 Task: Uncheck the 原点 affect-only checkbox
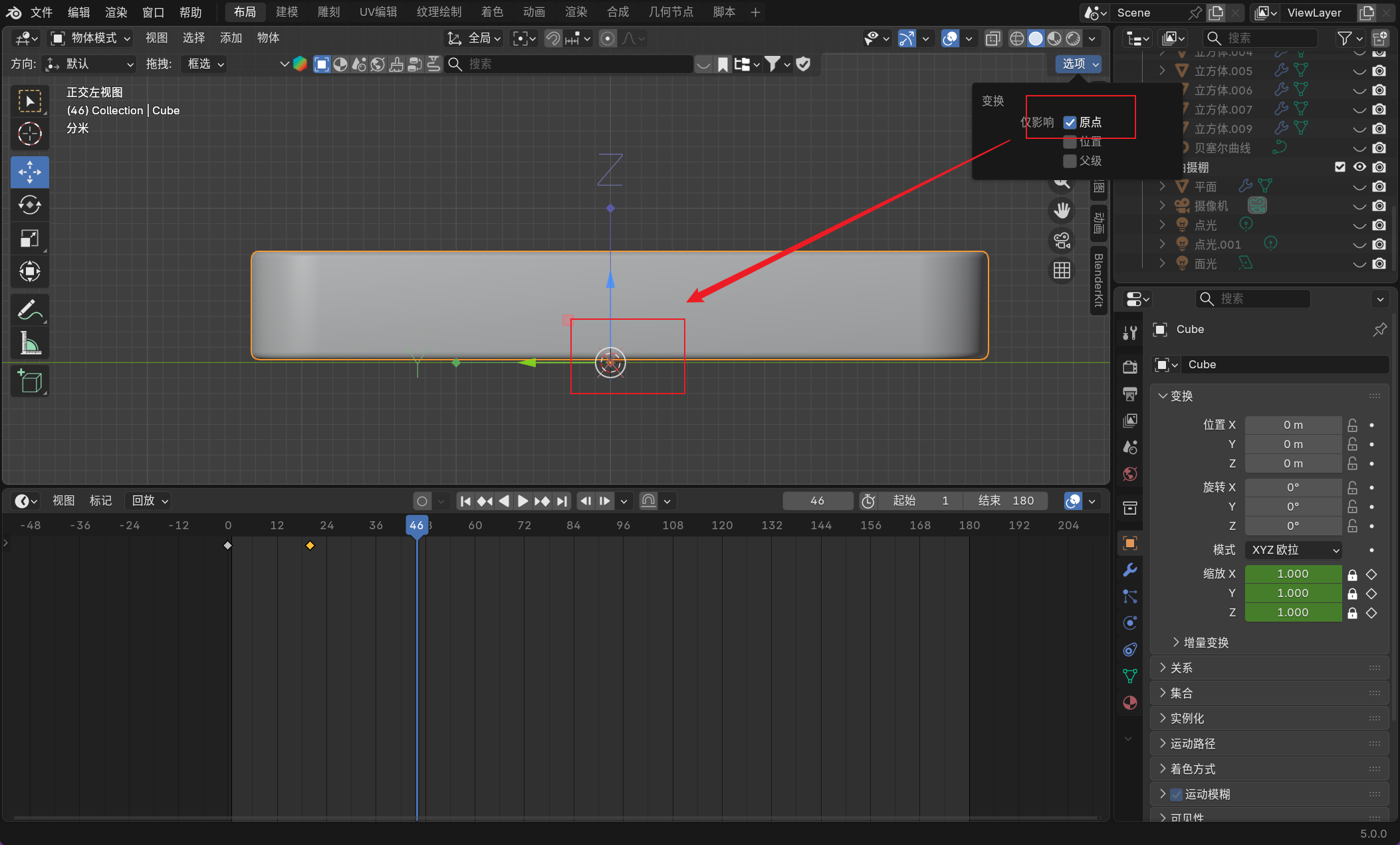[1070, 122]
